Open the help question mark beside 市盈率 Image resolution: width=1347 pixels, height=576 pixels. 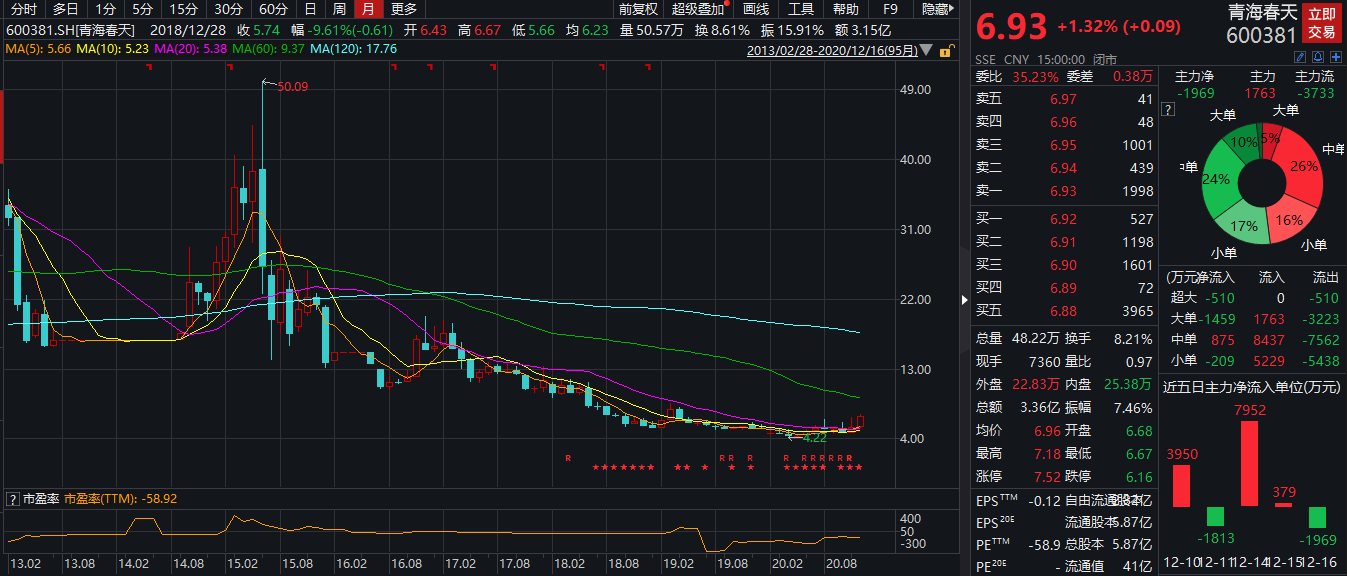tap(12, 498)
